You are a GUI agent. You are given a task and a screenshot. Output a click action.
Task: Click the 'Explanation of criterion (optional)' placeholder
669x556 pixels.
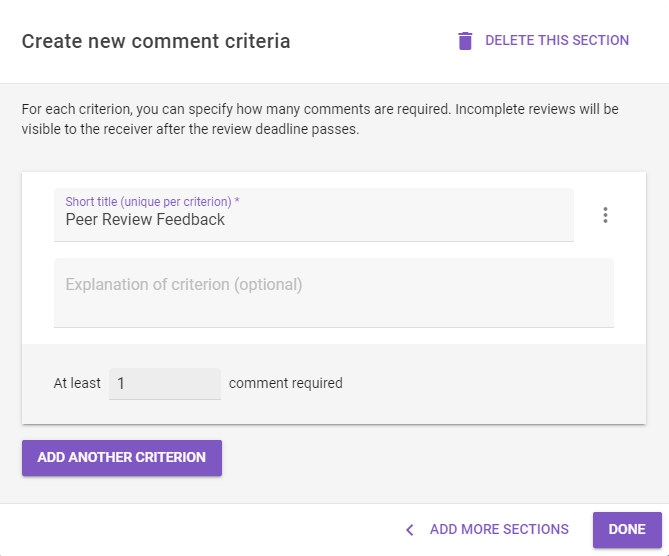coord(184,285)
